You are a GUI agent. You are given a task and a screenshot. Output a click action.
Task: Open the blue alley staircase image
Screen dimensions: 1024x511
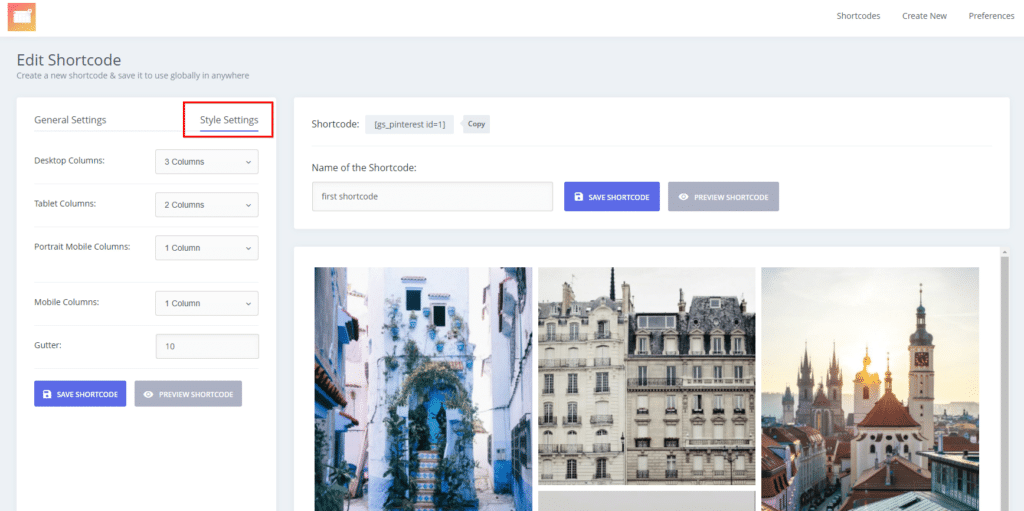click(423, 389)
